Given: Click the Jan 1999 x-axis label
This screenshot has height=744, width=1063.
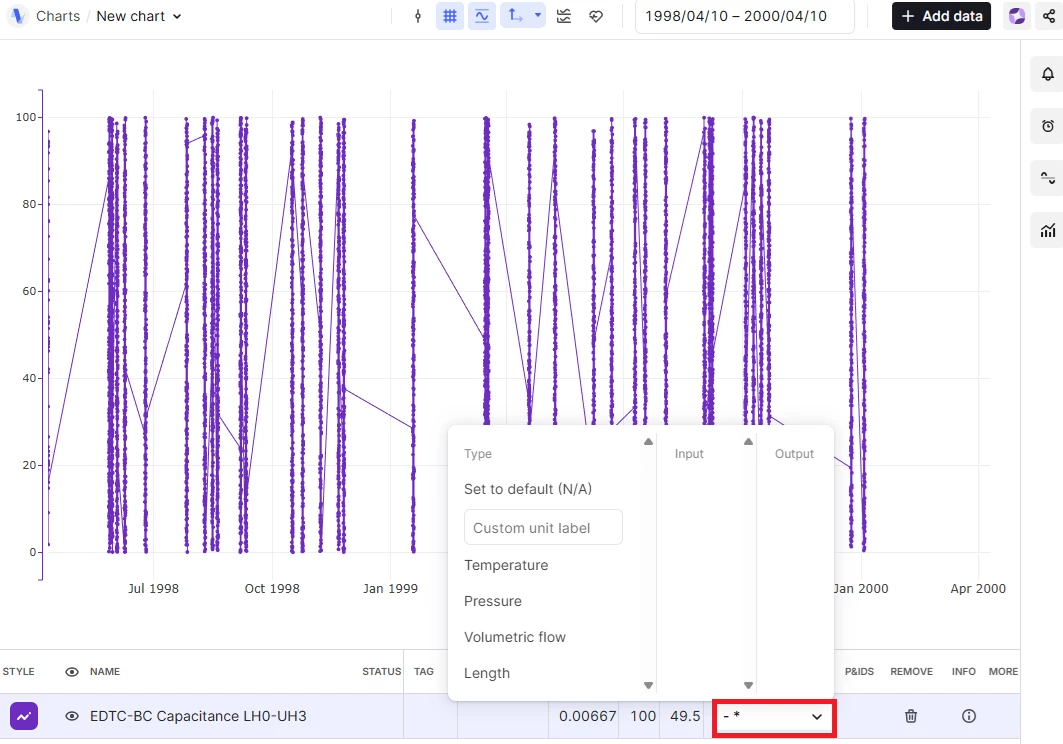Looking at the screenshot, I should (390, 589).
